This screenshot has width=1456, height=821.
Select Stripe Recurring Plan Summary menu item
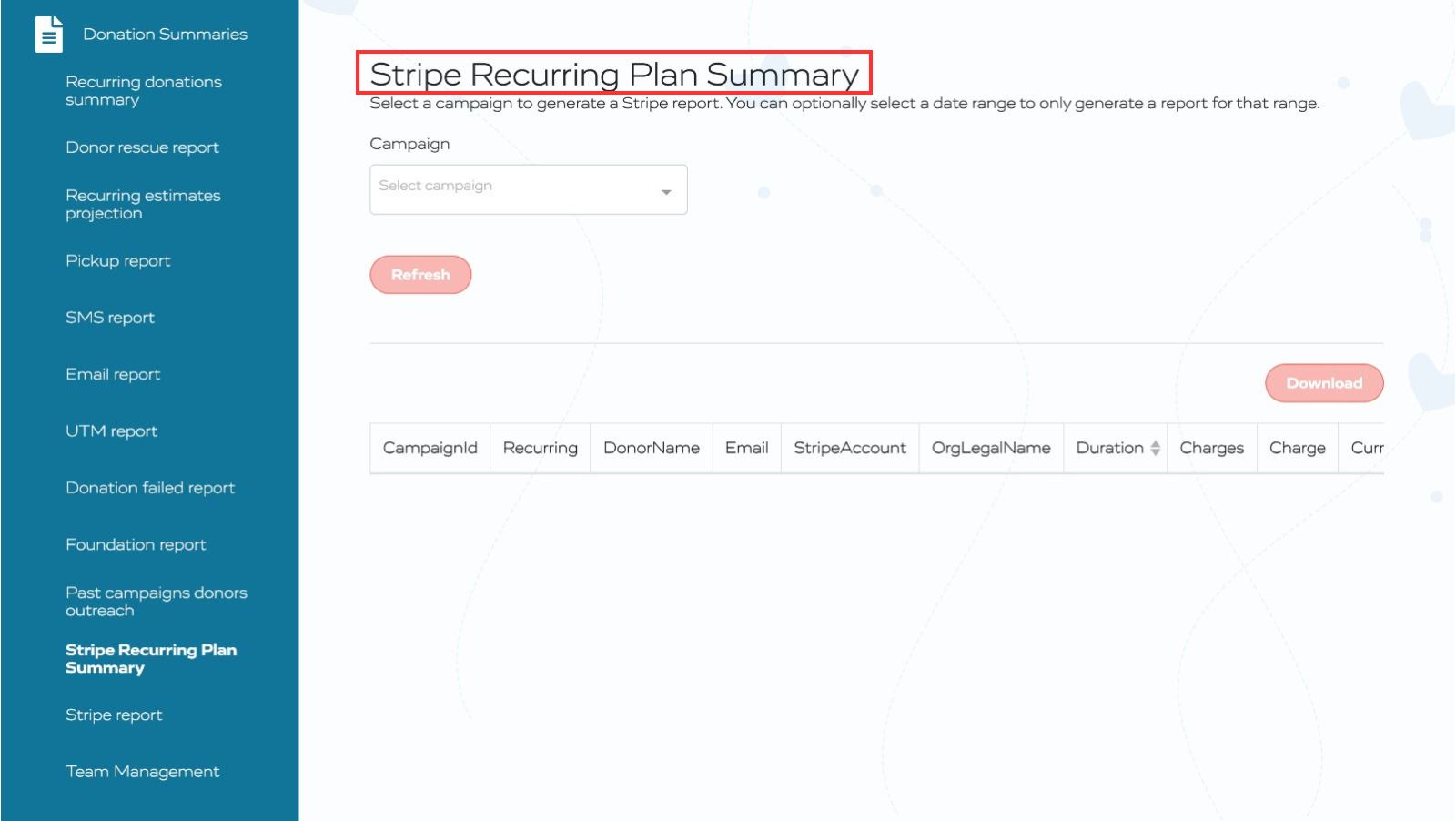click(151, 659)
